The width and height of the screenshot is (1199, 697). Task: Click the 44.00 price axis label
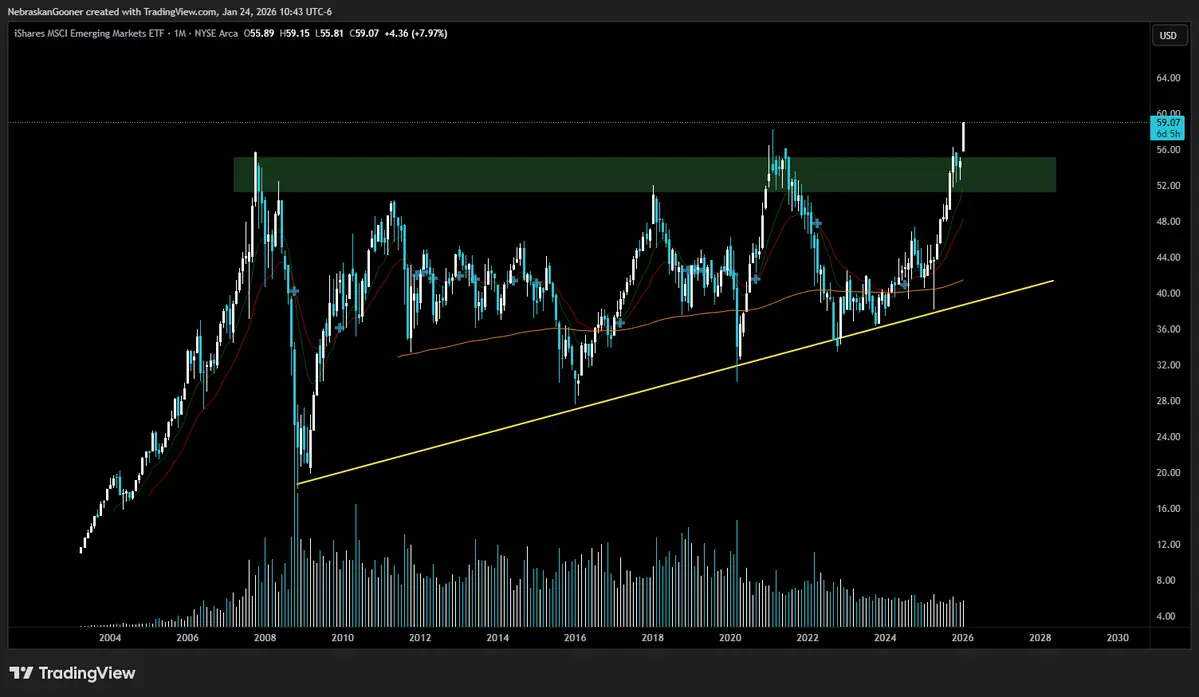pyautogui.click(x=1168, y=258)
